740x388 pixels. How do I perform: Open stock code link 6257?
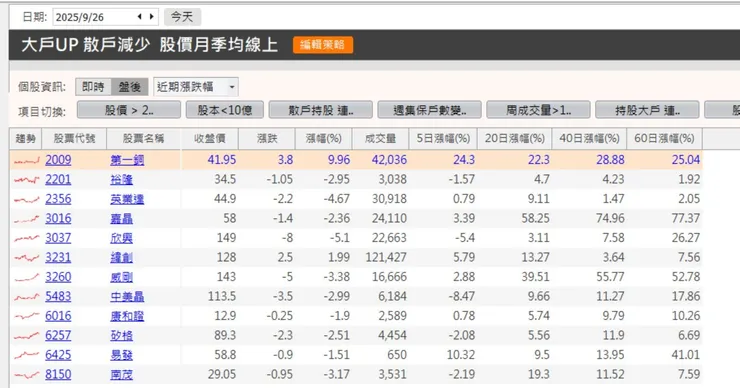coord(58,335)
